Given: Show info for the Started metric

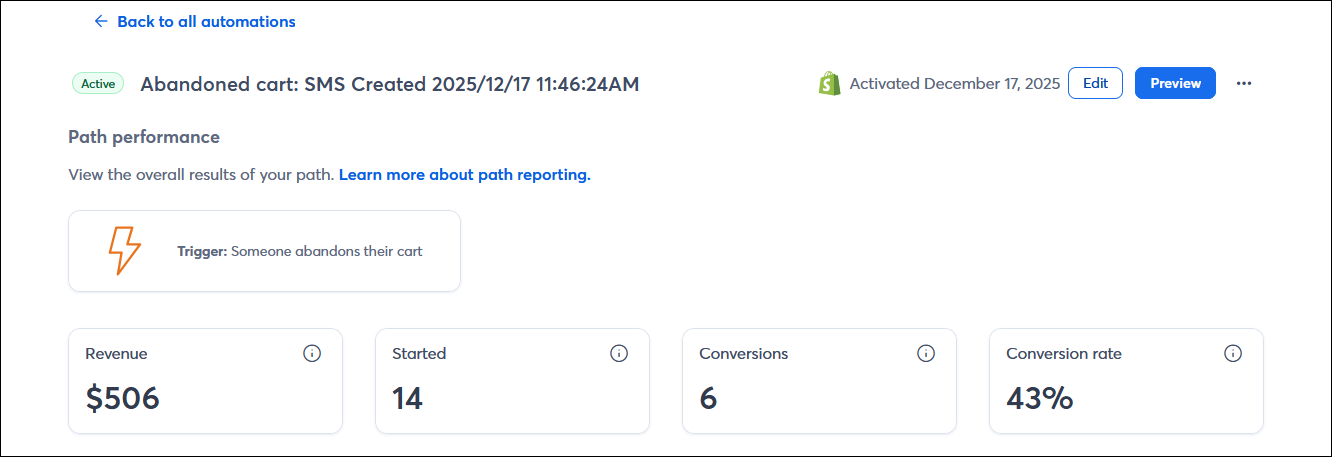Looking at the screenshot, I should tap(619, 353).
